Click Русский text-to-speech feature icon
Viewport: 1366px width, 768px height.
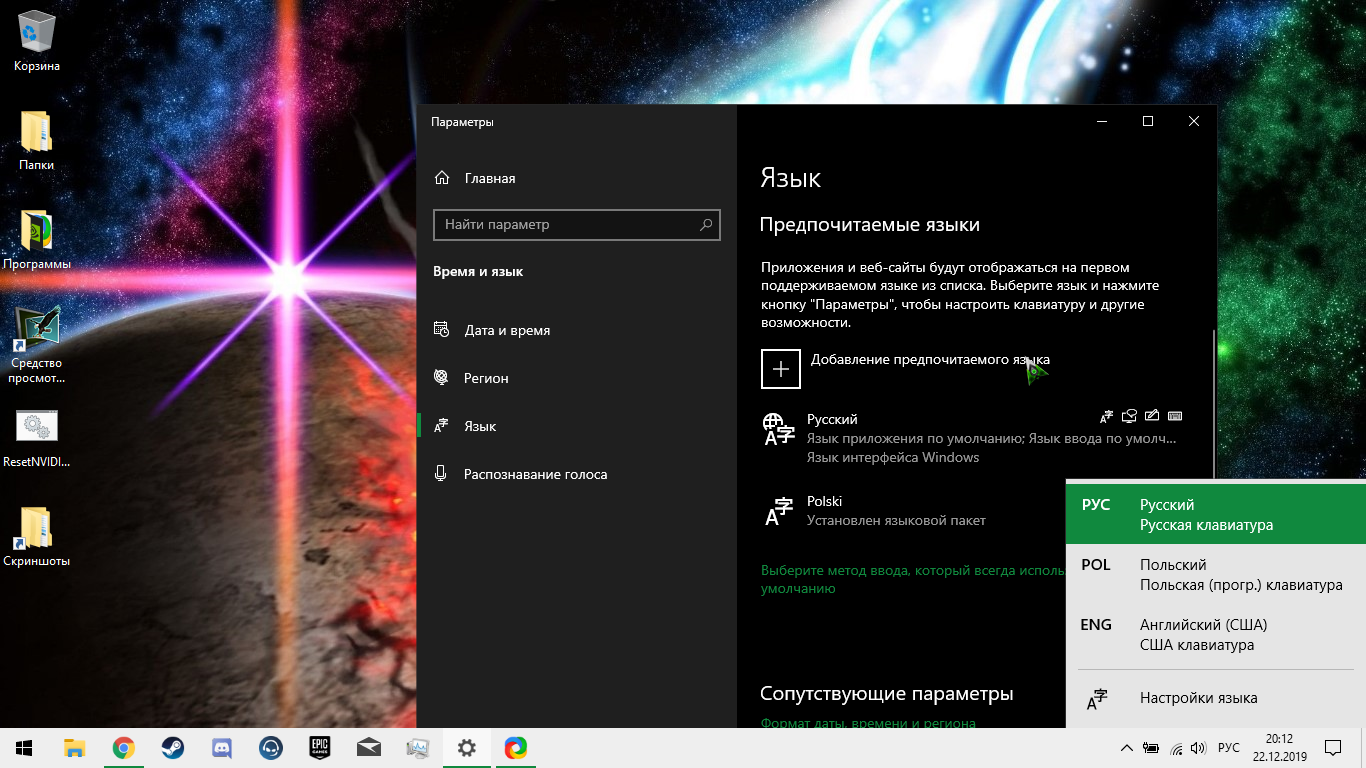coord(1129,416)
